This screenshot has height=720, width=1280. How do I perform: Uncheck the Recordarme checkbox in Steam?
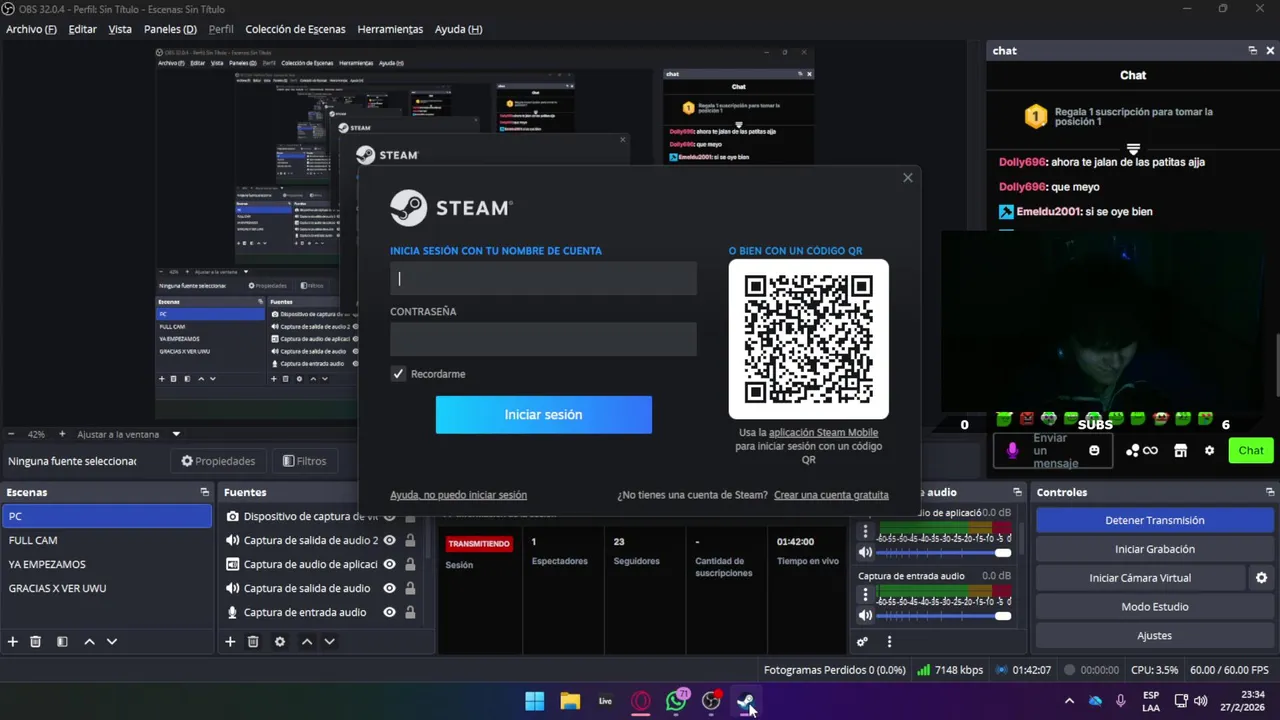pos(398,374)
